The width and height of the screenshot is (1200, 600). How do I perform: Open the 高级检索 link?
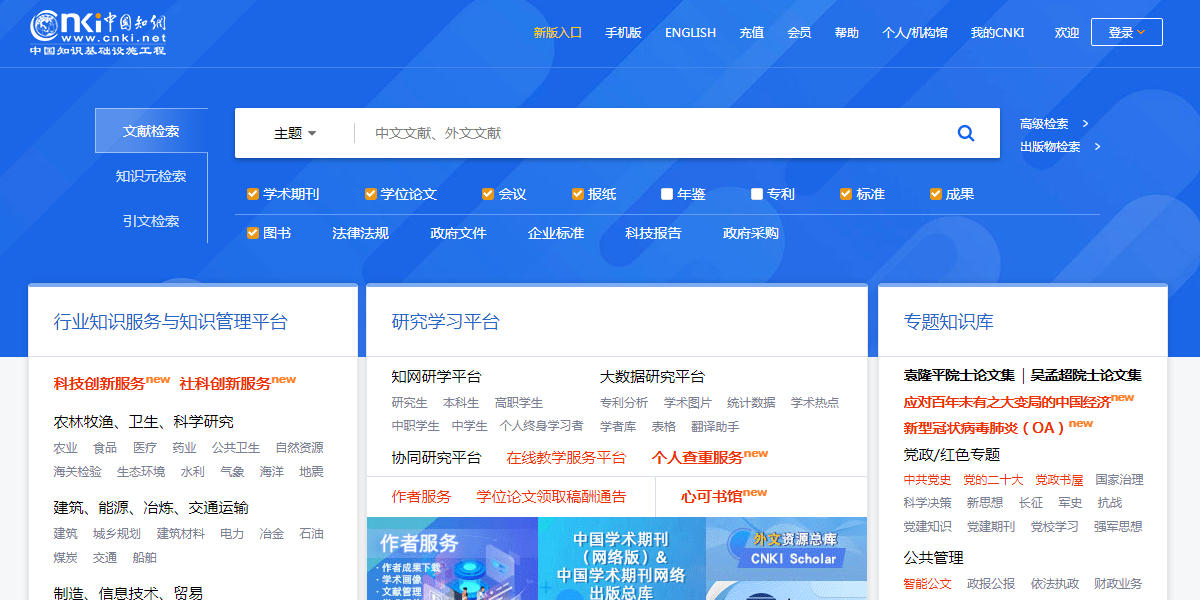pyautogui.click(x=1044, y=124)
